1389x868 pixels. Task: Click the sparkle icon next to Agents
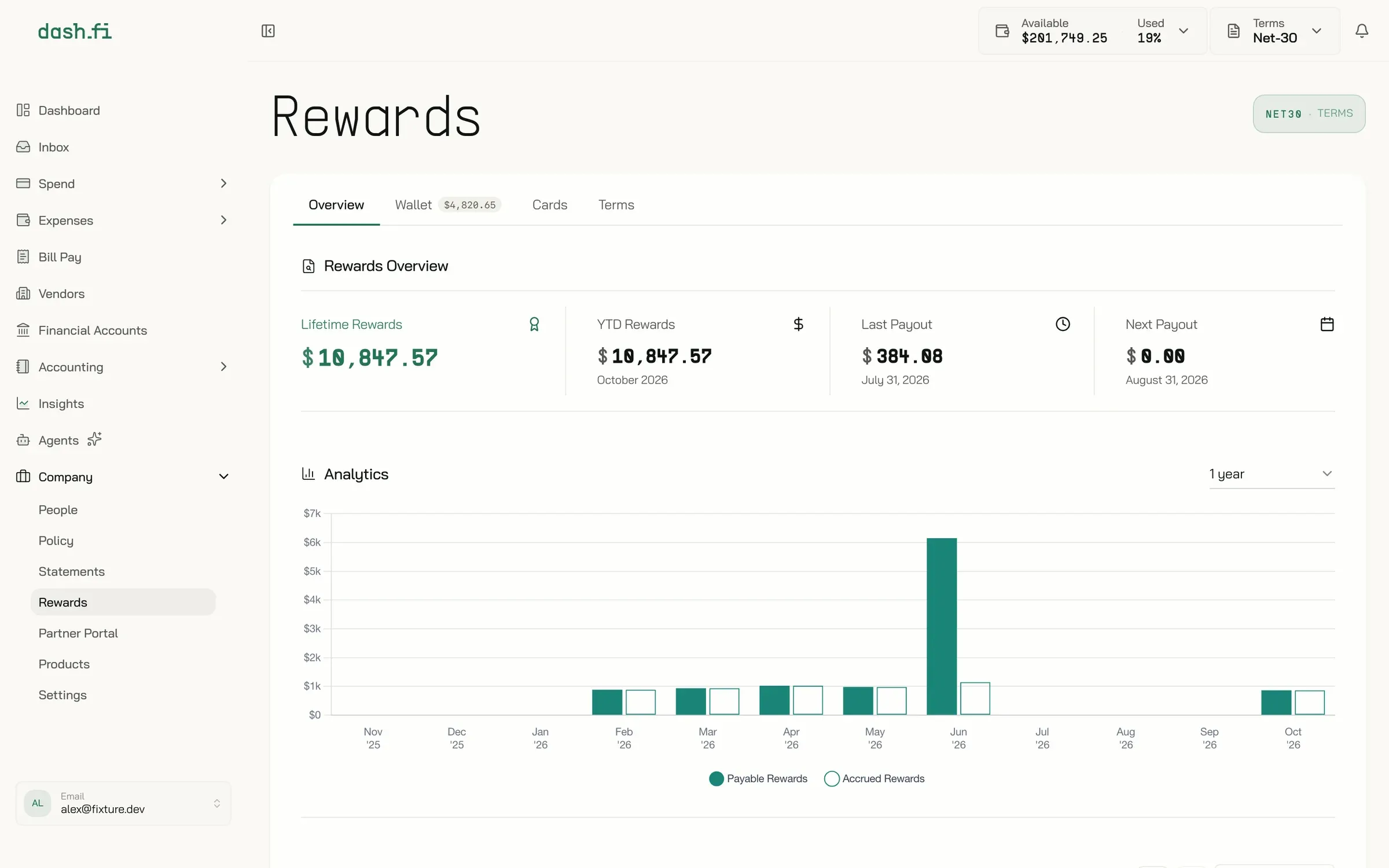94,439
